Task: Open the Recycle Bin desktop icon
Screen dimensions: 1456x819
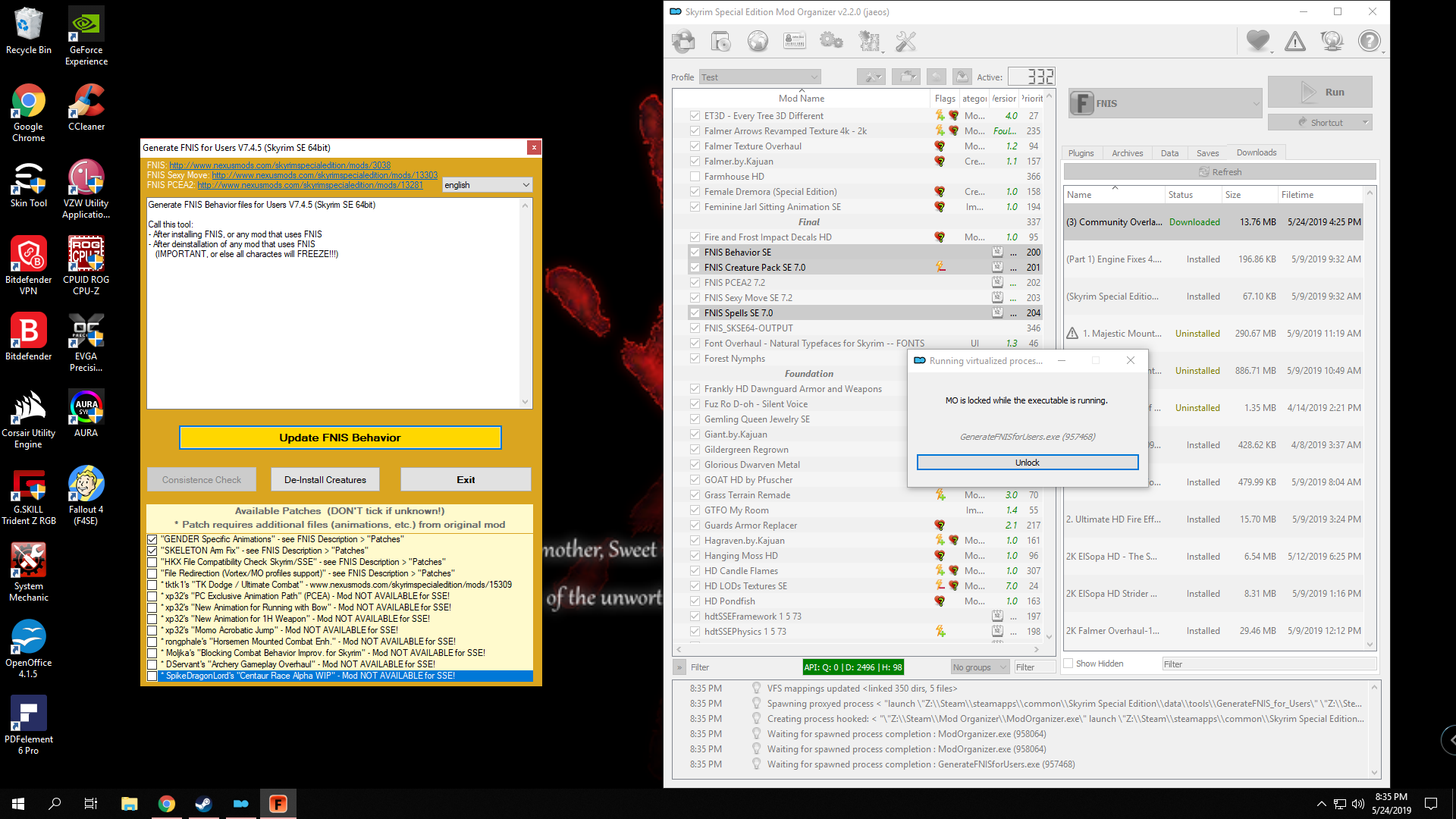Action: (29, 31)
